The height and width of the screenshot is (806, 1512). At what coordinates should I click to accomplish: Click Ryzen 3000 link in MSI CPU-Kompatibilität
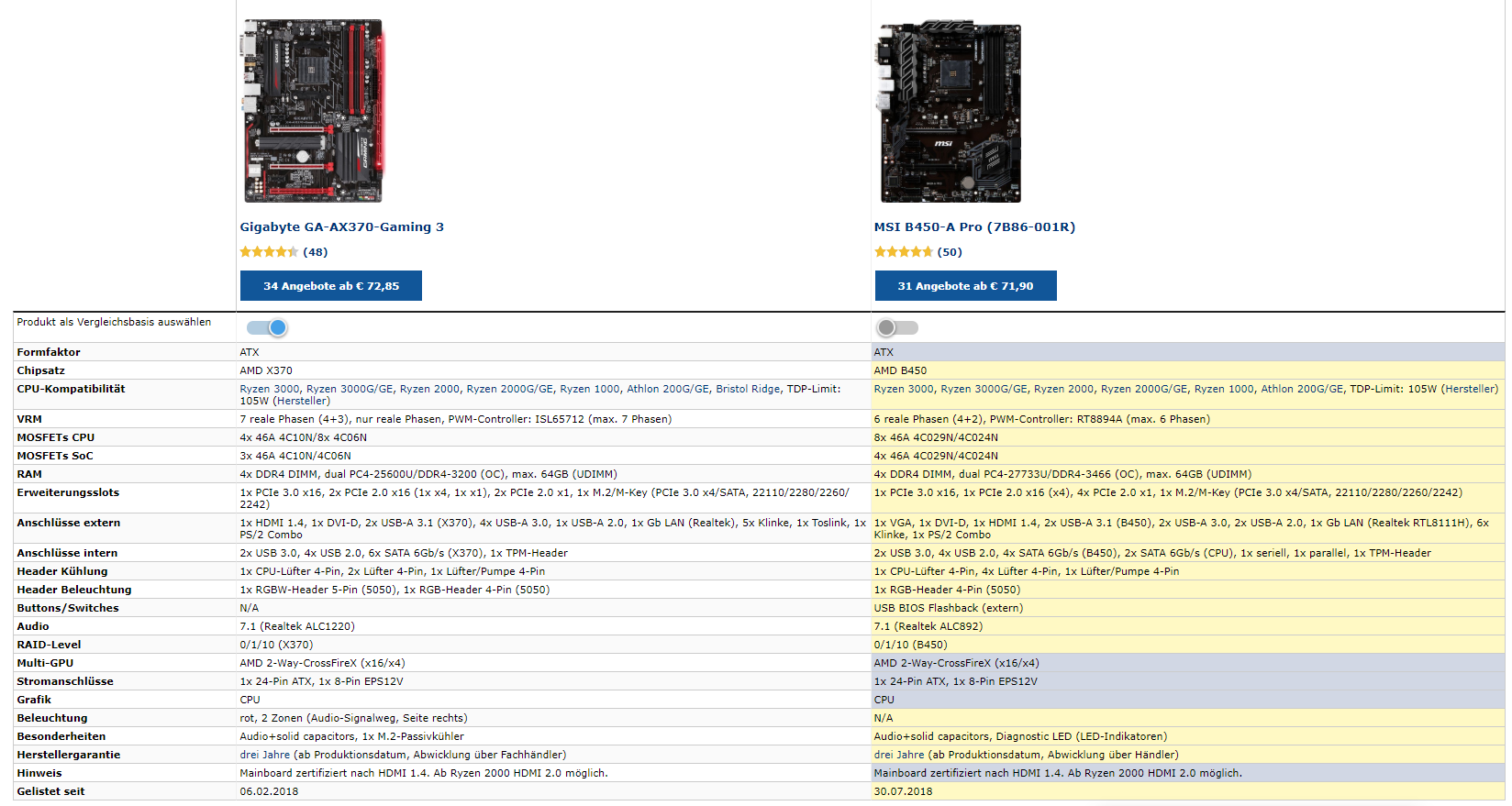tap(904, 389)
